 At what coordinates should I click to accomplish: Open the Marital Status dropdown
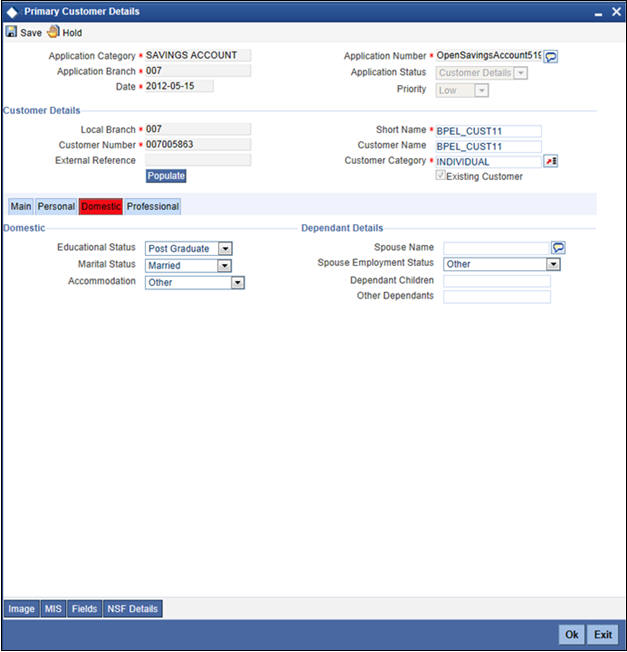point(224,265)
